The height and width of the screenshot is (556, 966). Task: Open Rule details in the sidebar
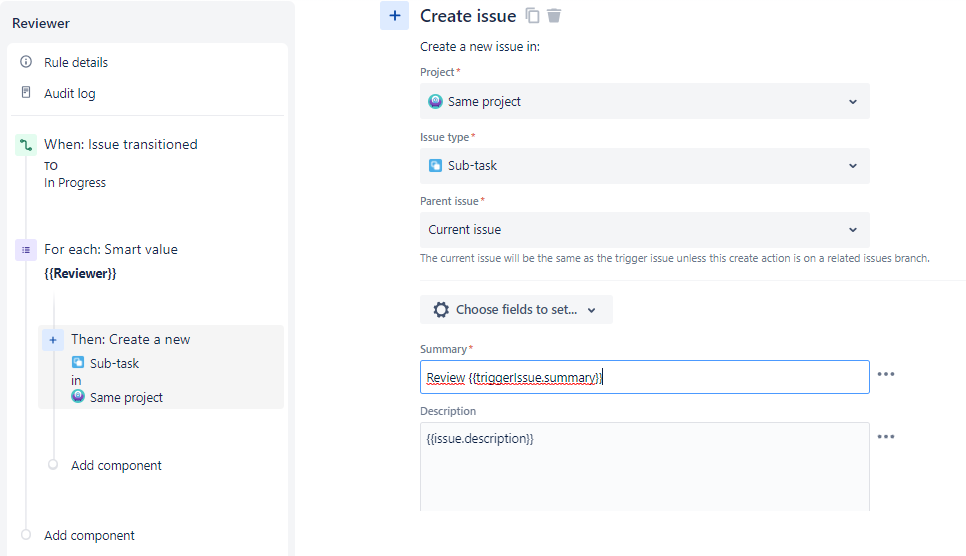pos(76,62)
